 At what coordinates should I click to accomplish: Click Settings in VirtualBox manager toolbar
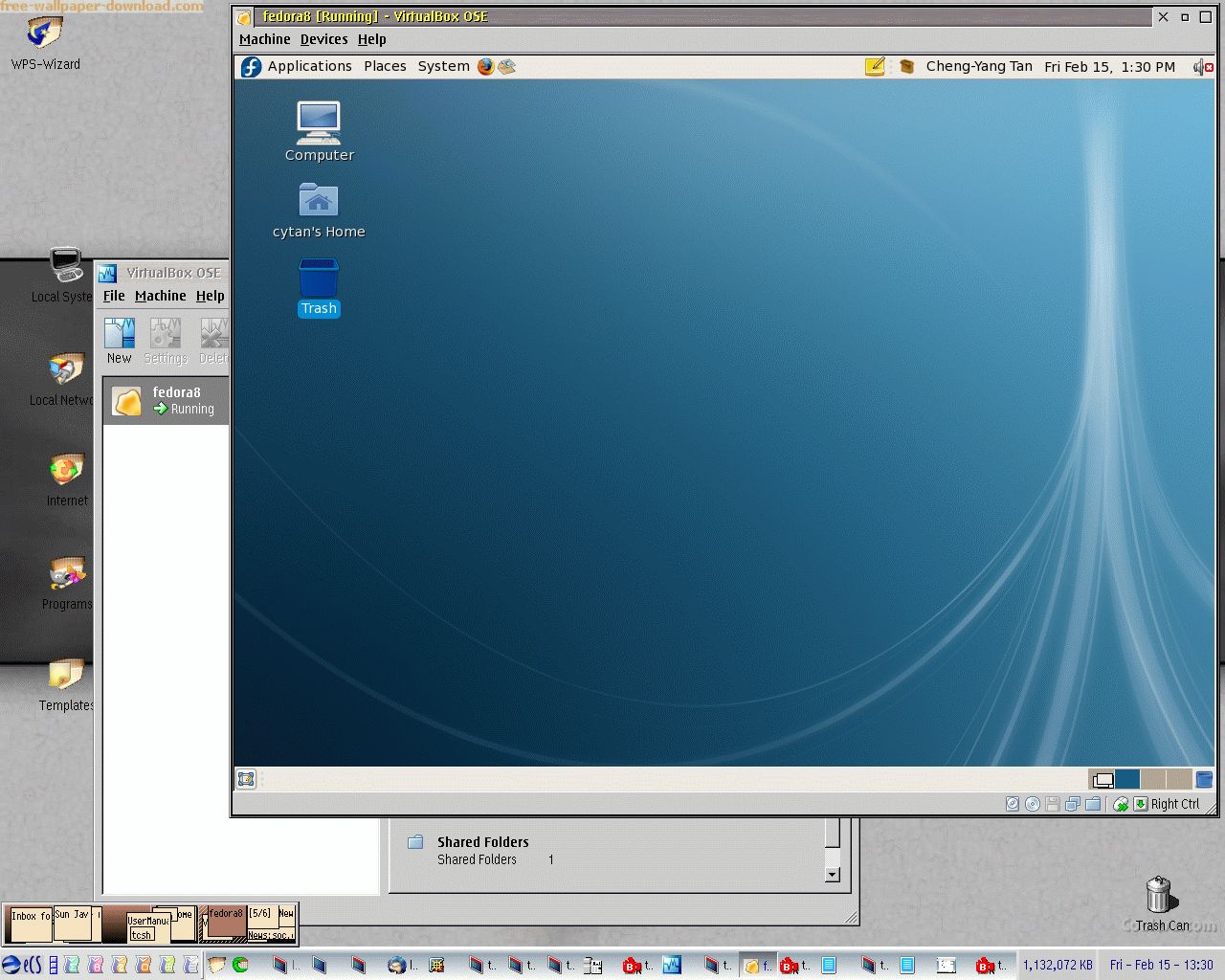click(166, 341)
